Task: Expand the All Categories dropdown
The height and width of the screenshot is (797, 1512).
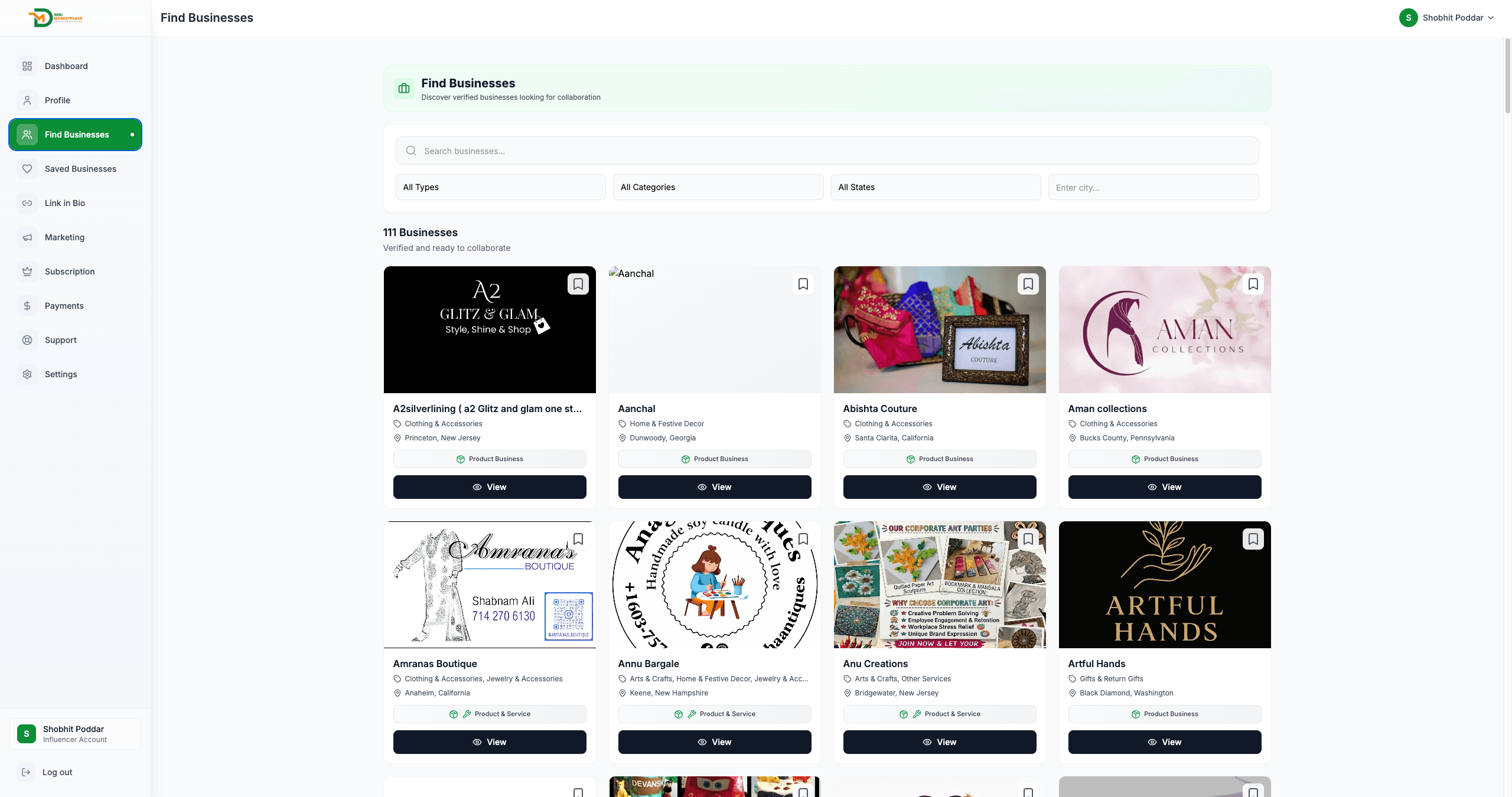Action: [718, 187]
